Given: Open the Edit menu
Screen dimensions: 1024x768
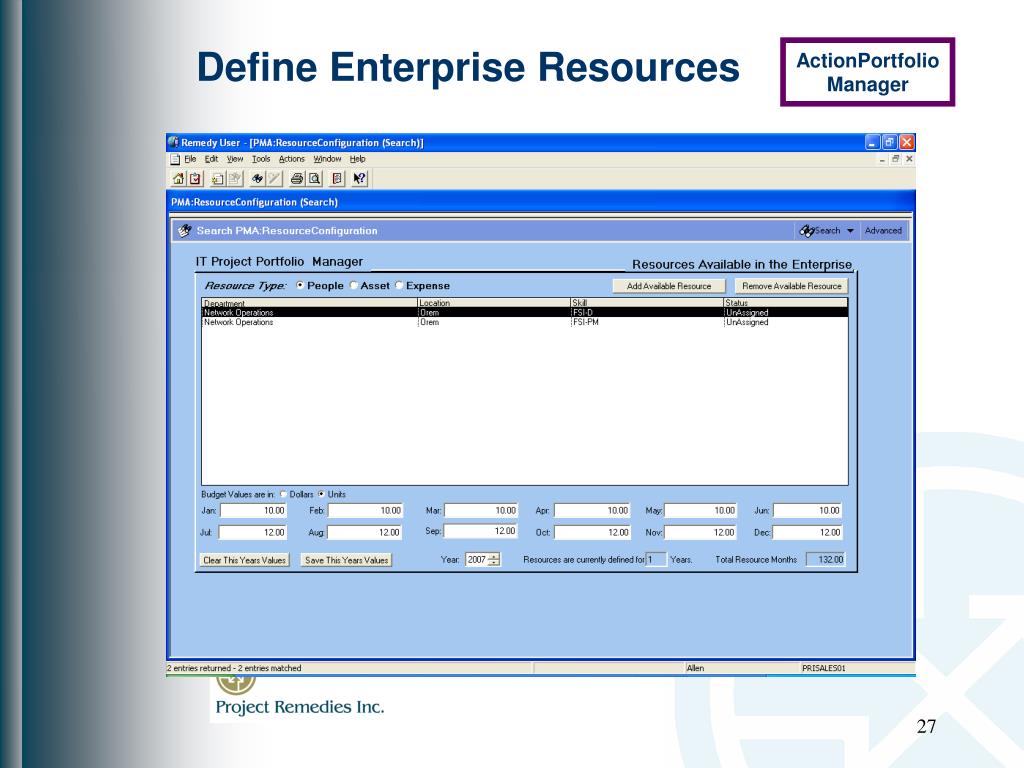Looking at the screenshot, I should coord(212,159).
